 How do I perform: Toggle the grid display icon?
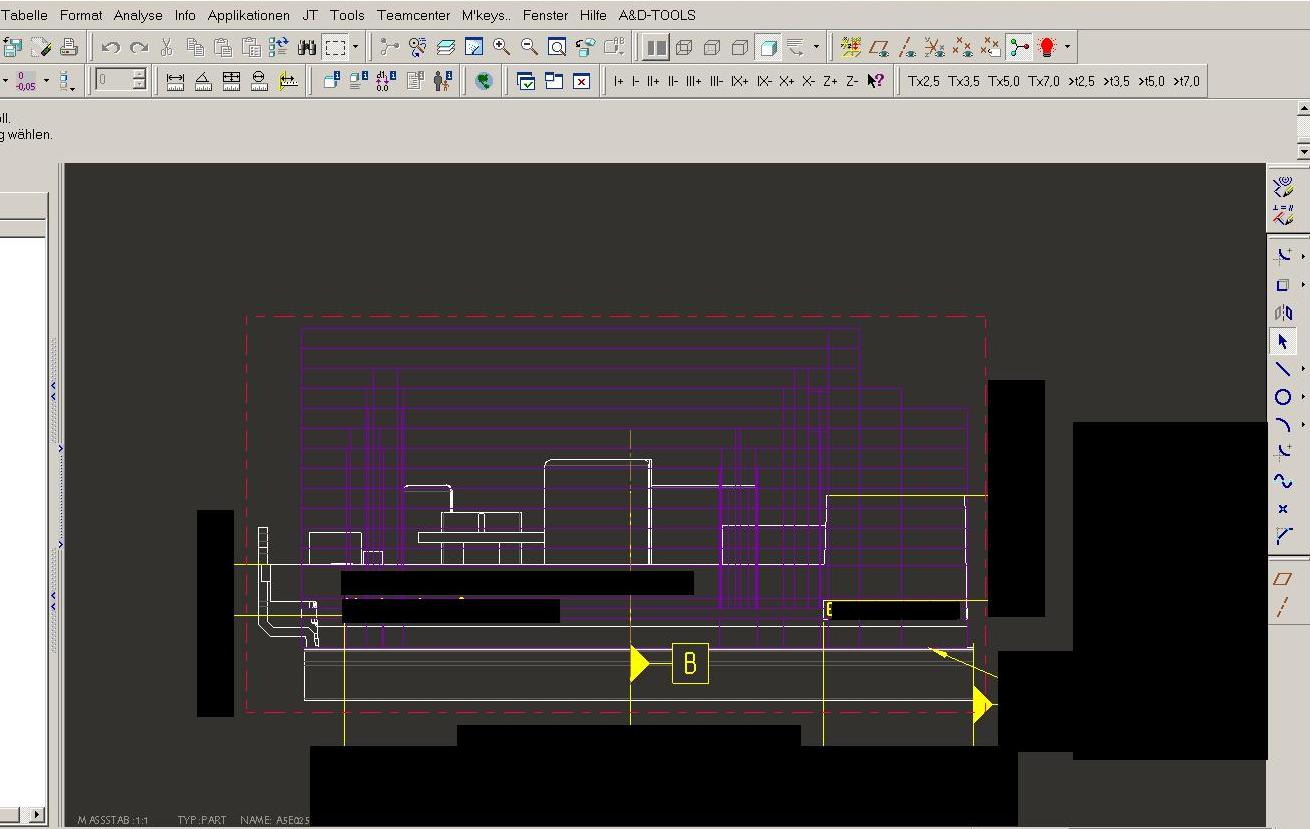(x=851, y=47)
